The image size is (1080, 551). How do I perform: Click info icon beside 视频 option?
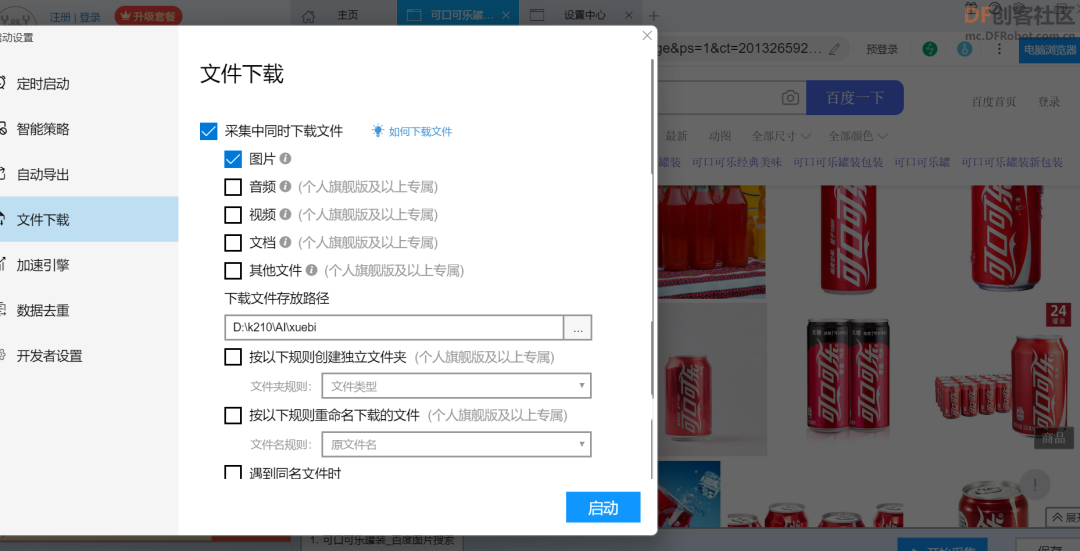coord(285,215)
